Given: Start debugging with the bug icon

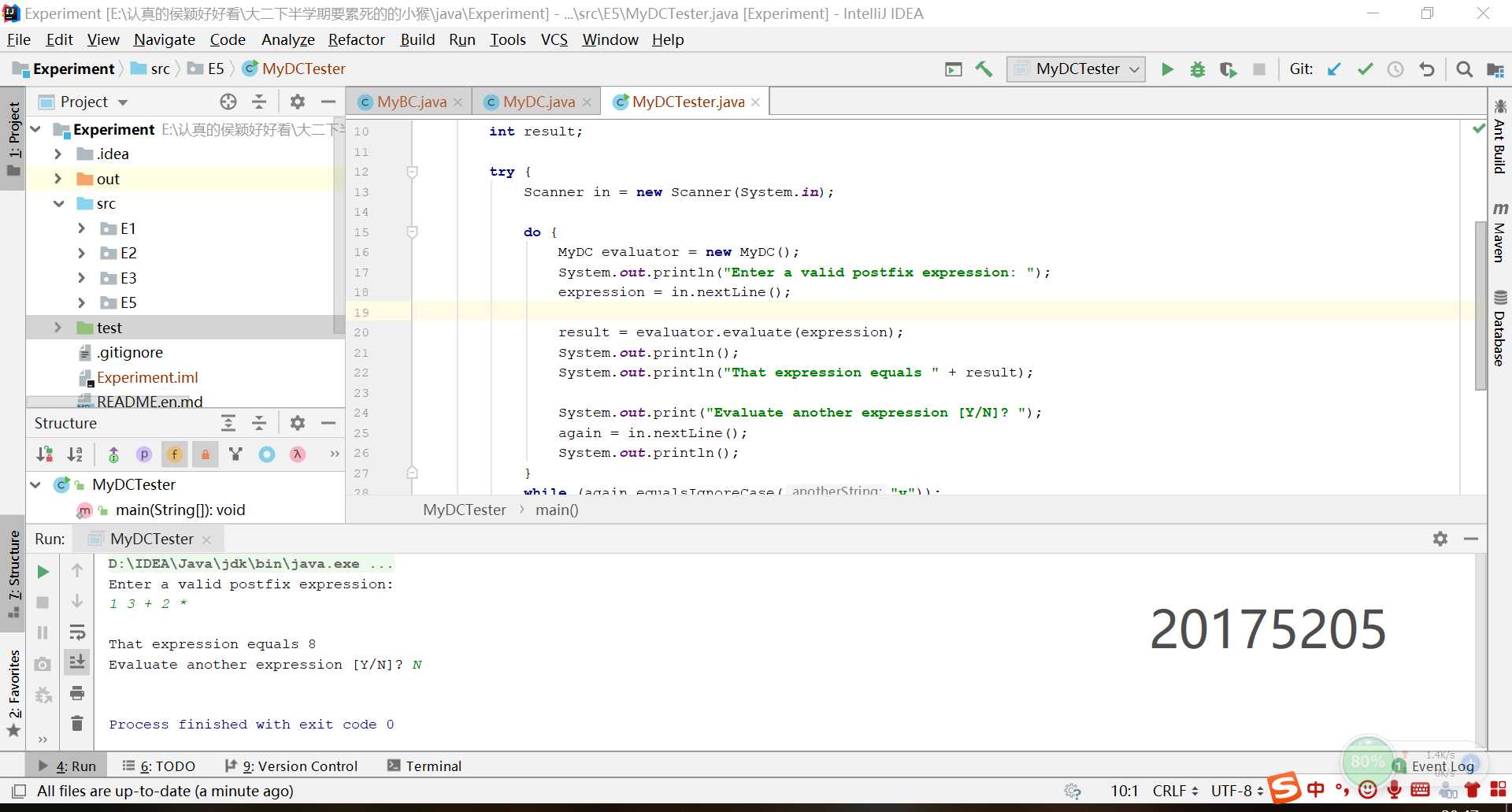Looking at the screenshot, I should [1197, 69].
